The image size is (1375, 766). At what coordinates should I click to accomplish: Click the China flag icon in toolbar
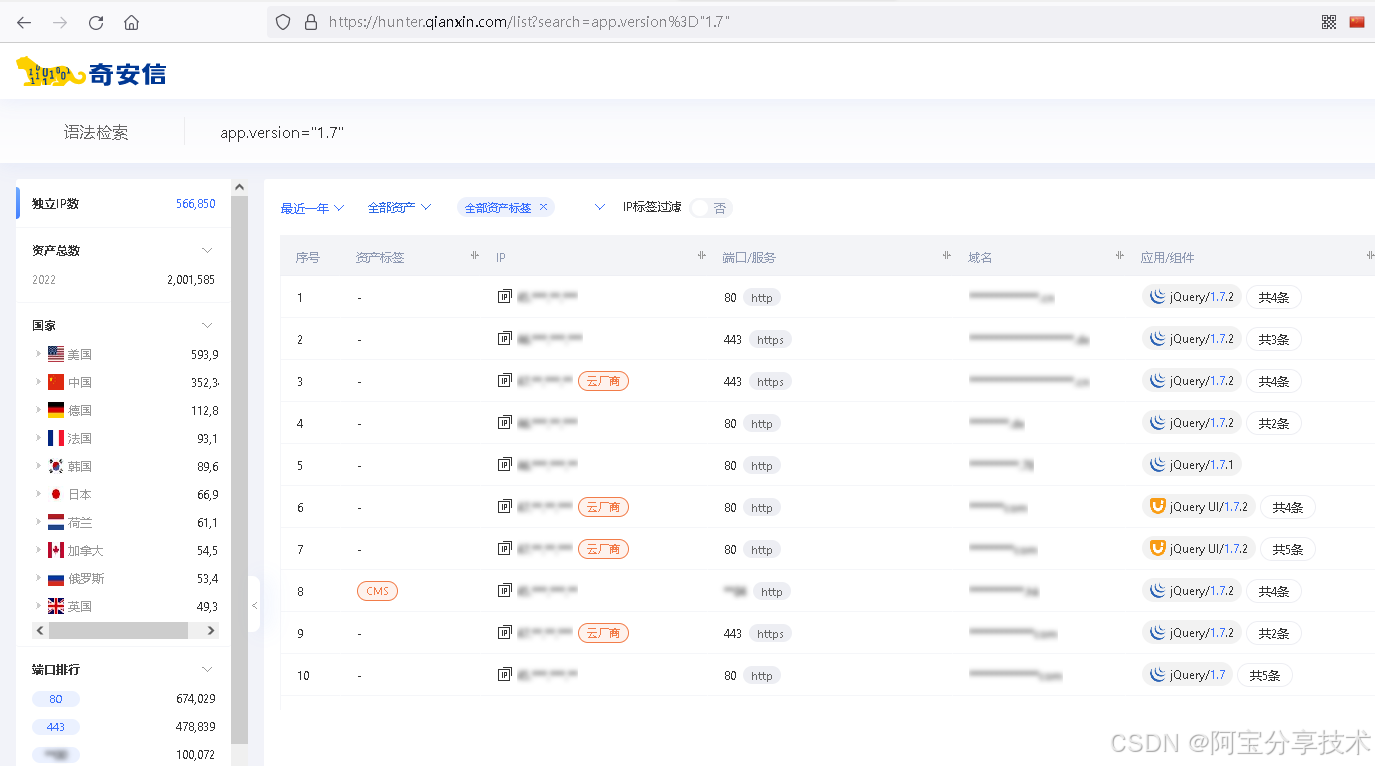coord(1357,22)
